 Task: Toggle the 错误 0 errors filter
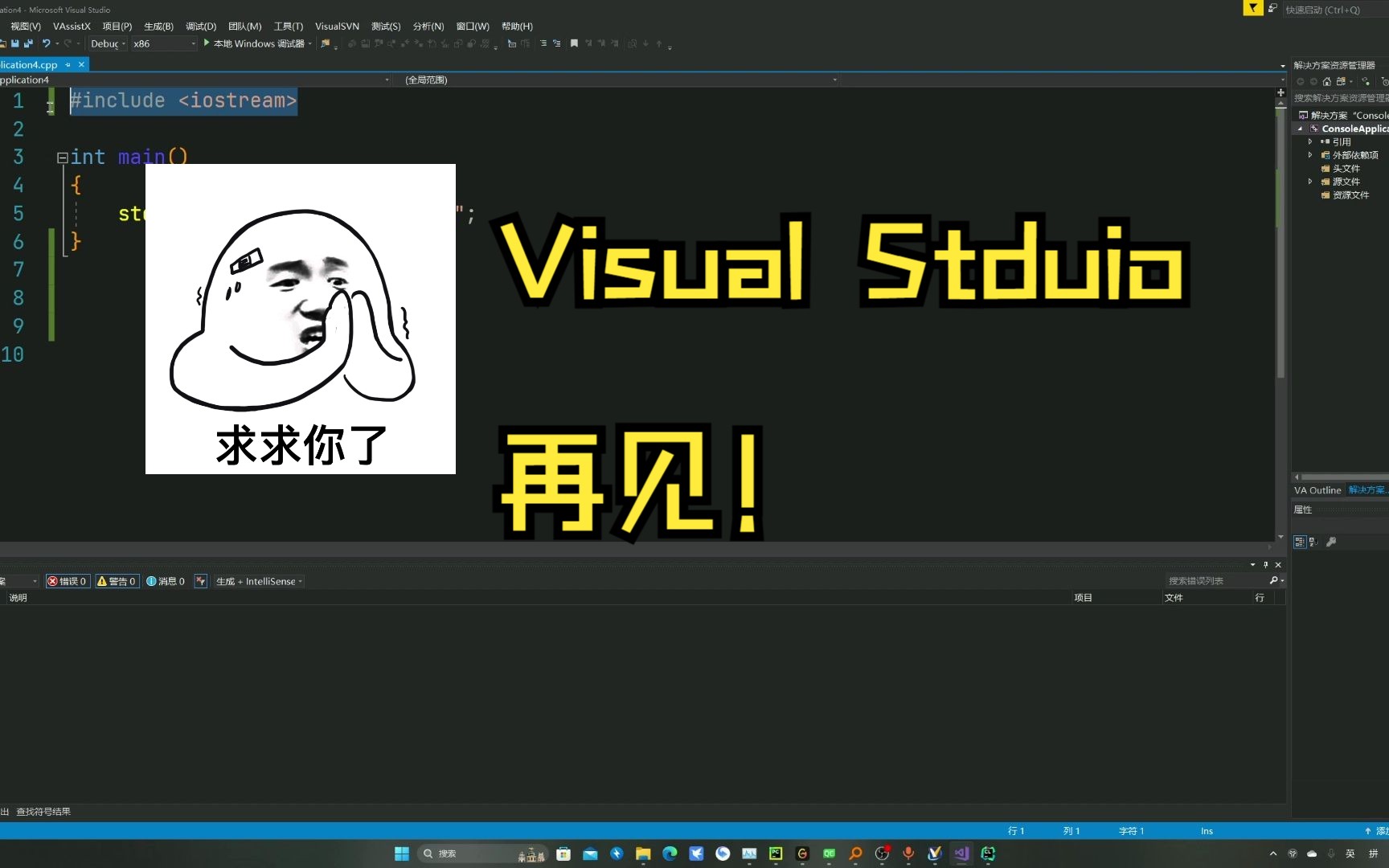coord(67,581)
